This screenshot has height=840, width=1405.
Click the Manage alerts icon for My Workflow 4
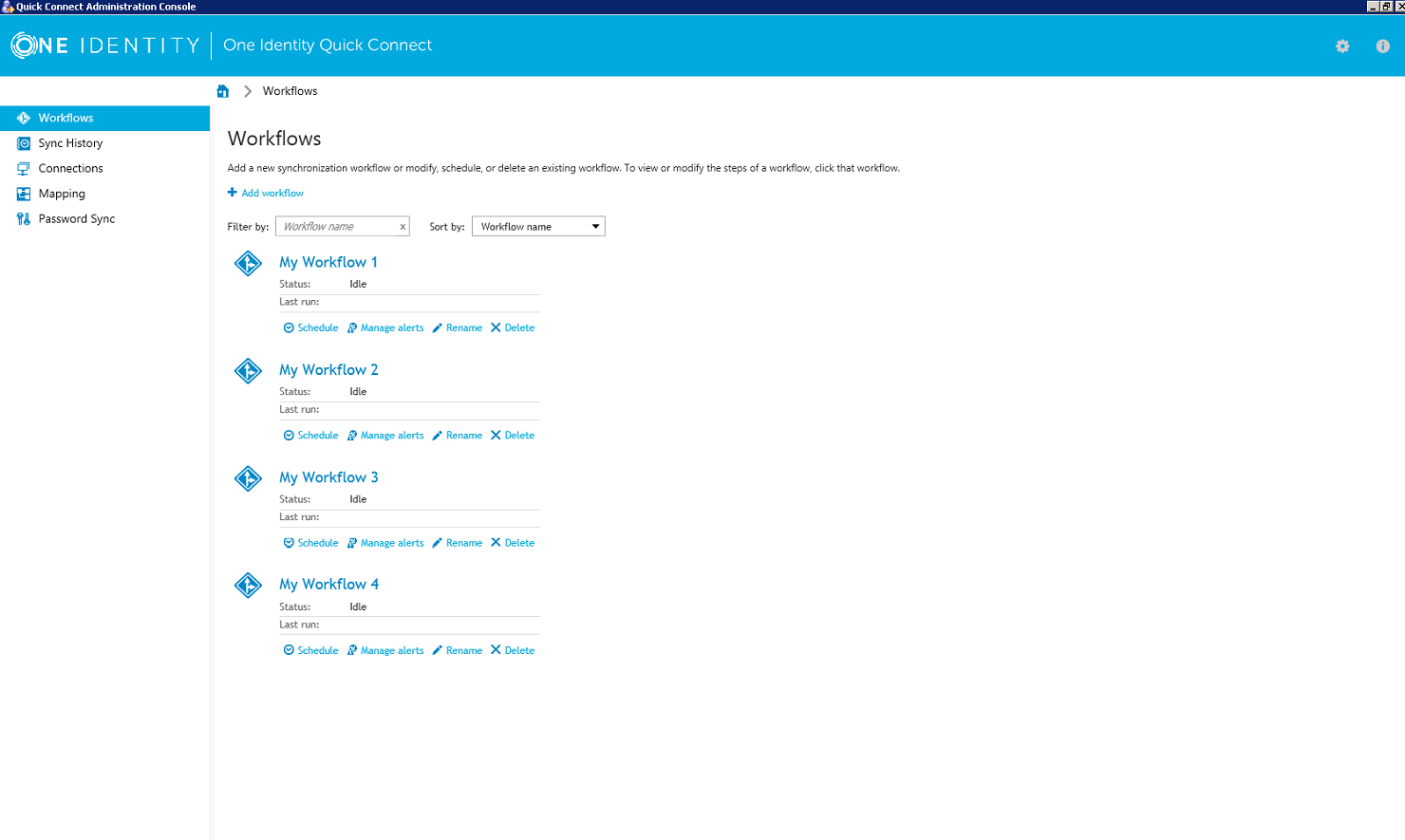pyautogui.click(x=352, y=650)
